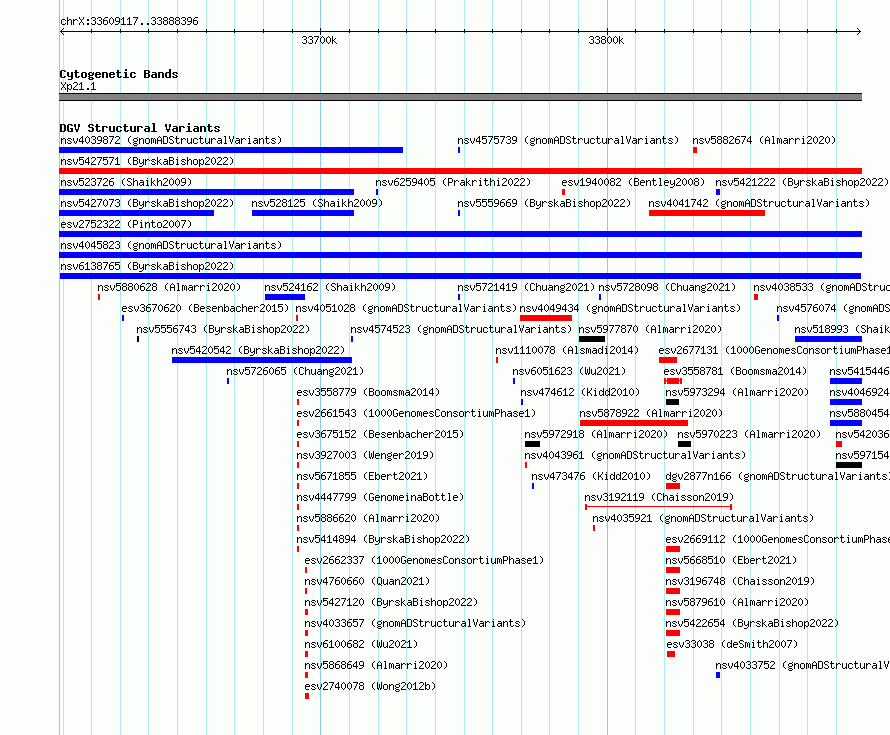Click nsv5427073 ByrskaBishop2022 label
Viewport: 890px width, 735px height.
click(x=146, y=203)
